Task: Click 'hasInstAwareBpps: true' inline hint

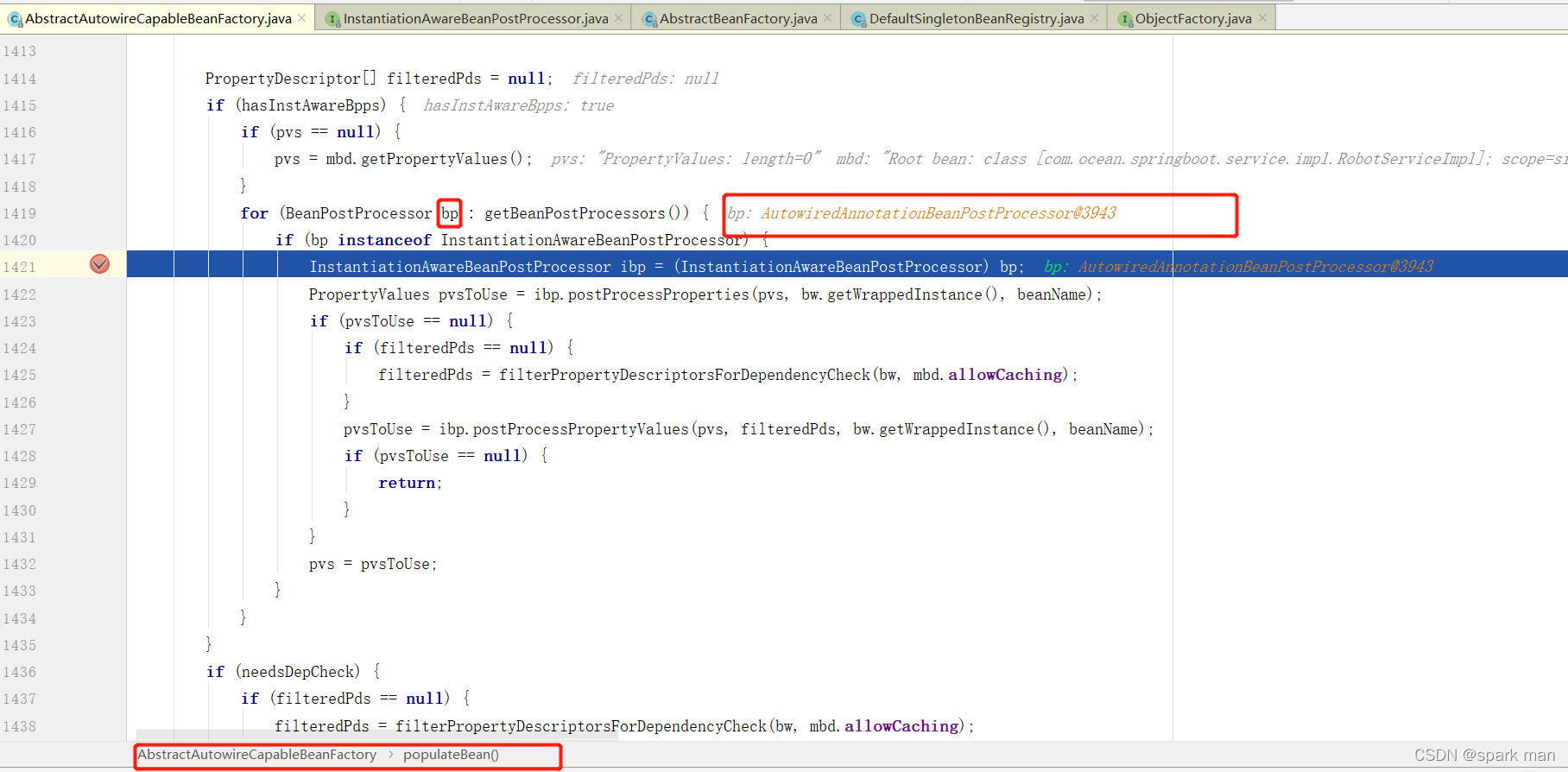Action: click(x=519, y=105)
